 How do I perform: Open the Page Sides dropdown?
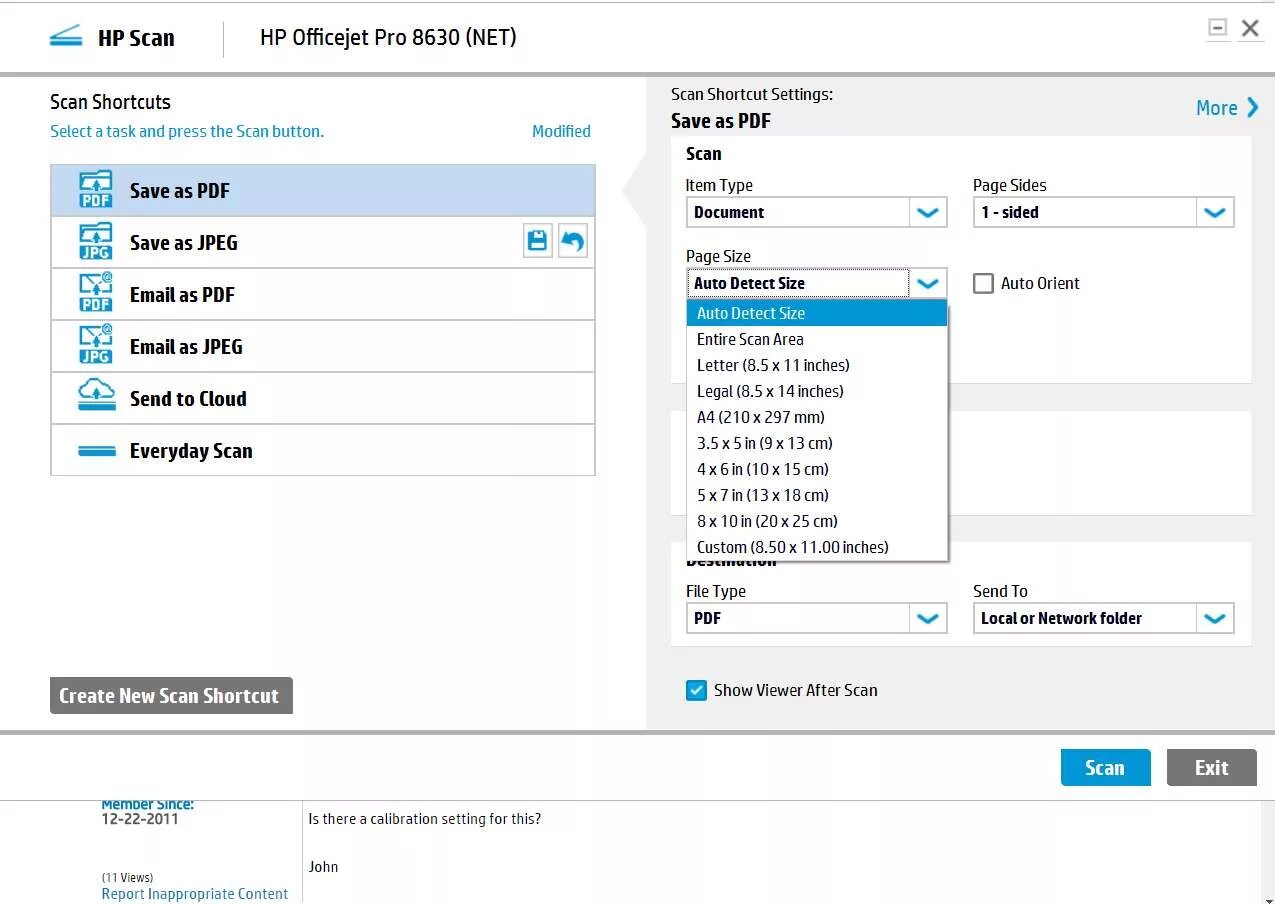coord(1215,212)
